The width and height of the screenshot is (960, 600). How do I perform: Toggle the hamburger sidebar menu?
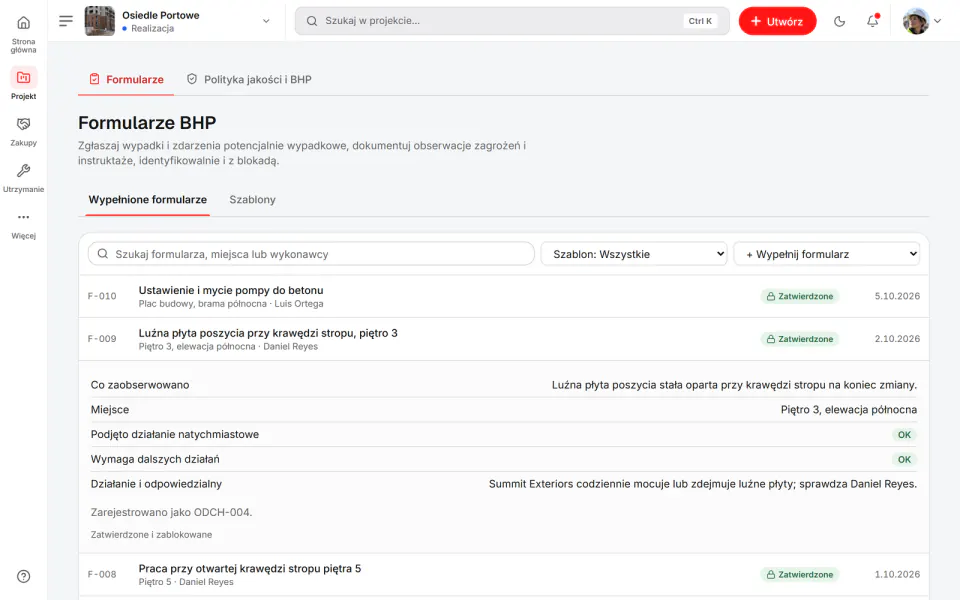coord(66,21)
